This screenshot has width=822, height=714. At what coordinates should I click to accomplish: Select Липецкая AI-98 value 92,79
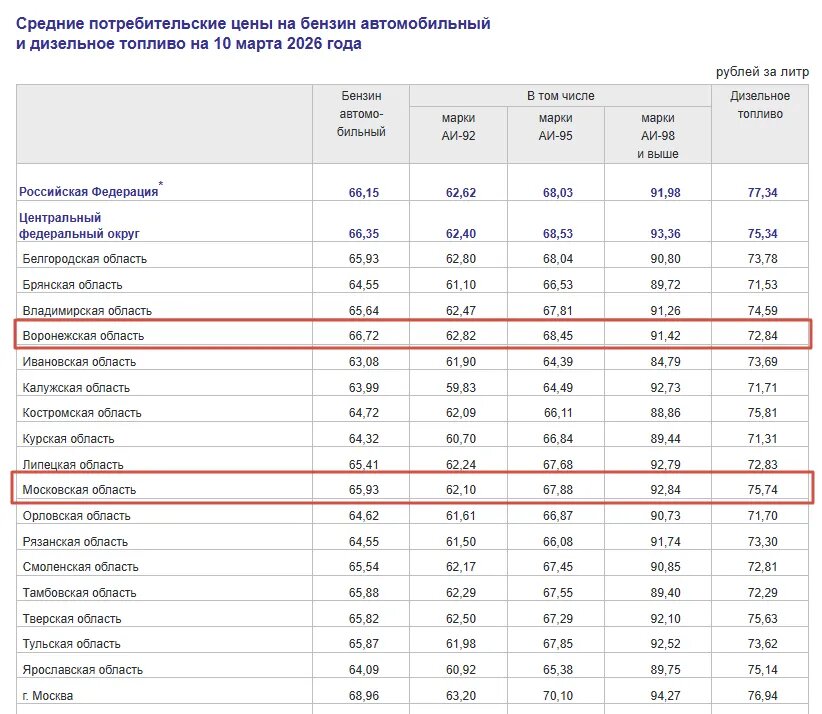click(665, 465)
